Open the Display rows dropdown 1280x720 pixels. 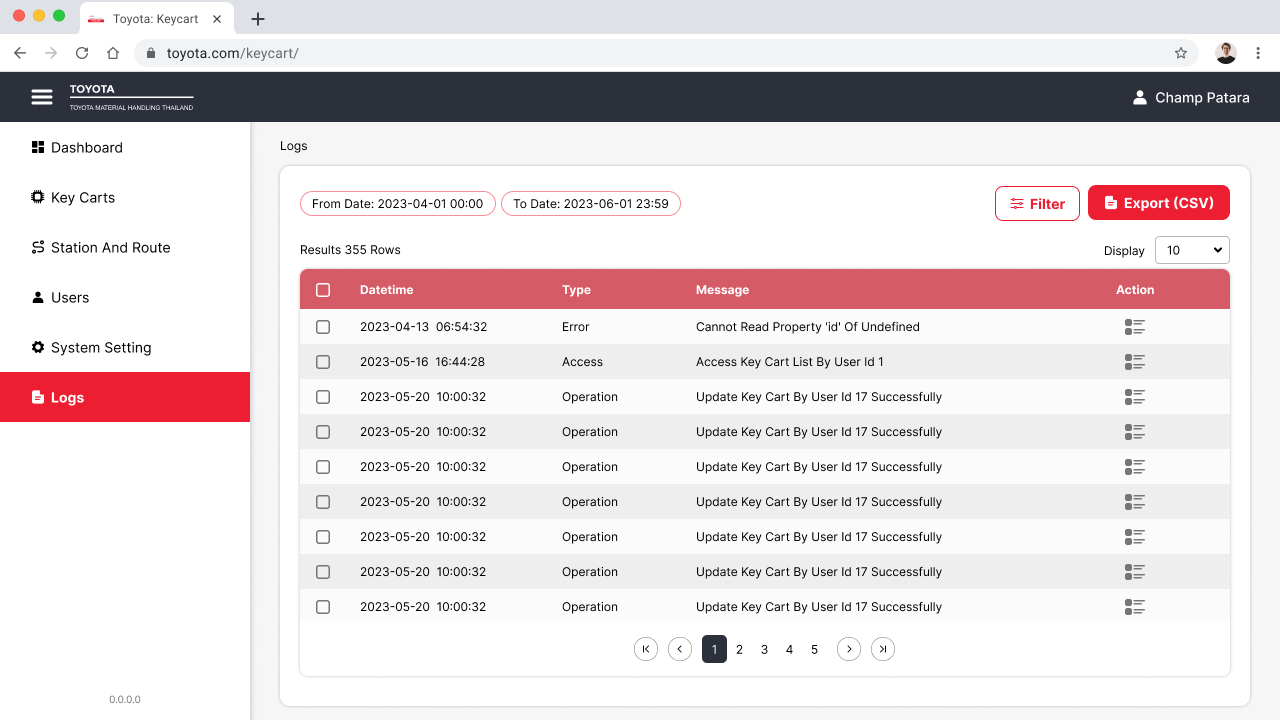1191,250
